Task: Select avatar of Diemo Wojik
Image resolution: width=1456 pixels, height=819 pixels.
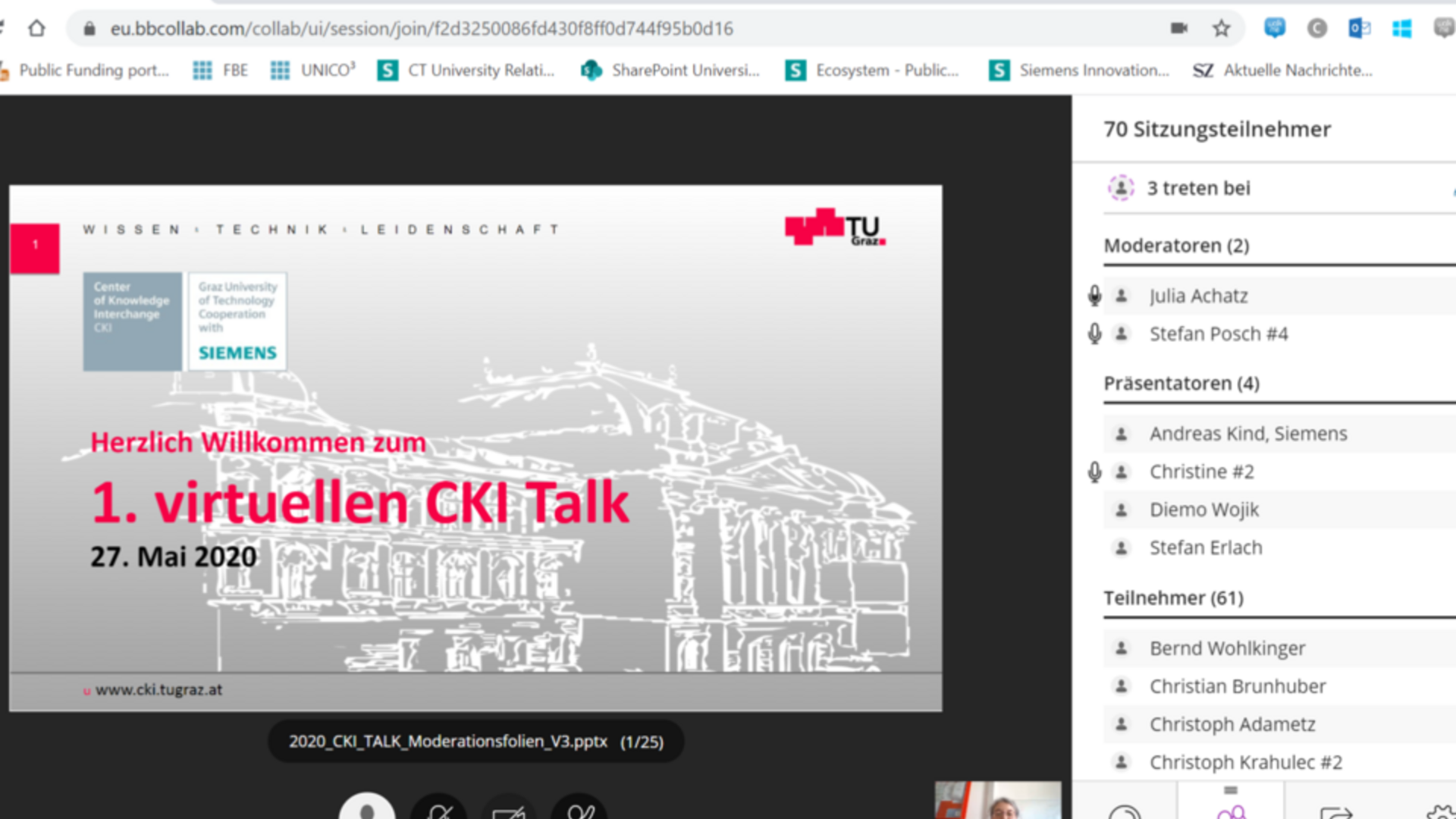Action: pyautogui.click(x=1122, y=510)
